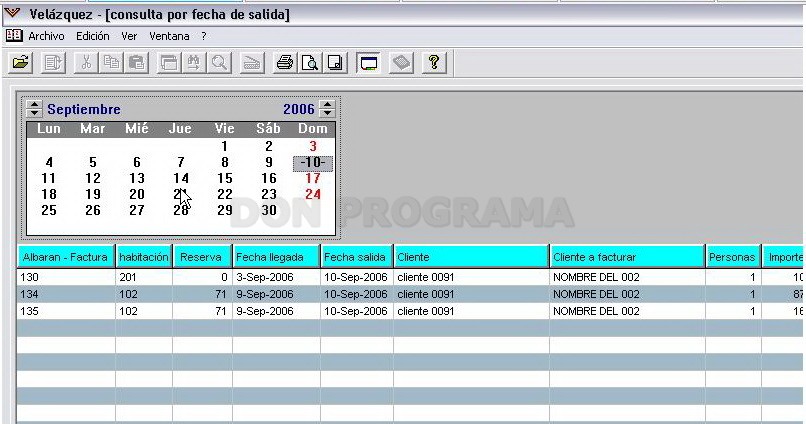Click the open folder toolbar icon
This screenshot has width=806, height=424.
(21, 63)
